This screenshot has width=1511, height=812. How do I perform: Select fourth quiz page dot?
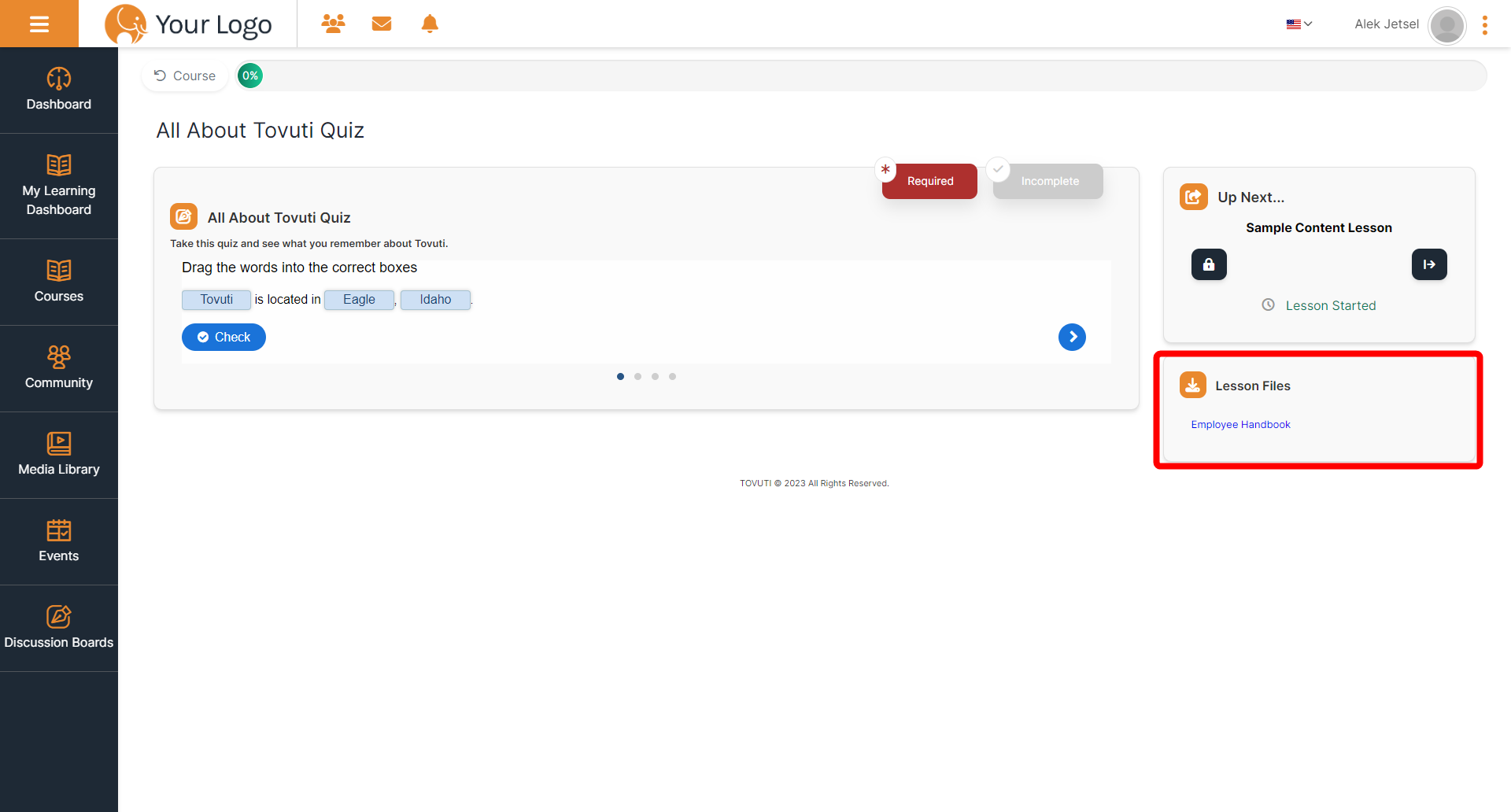(672, 376)
